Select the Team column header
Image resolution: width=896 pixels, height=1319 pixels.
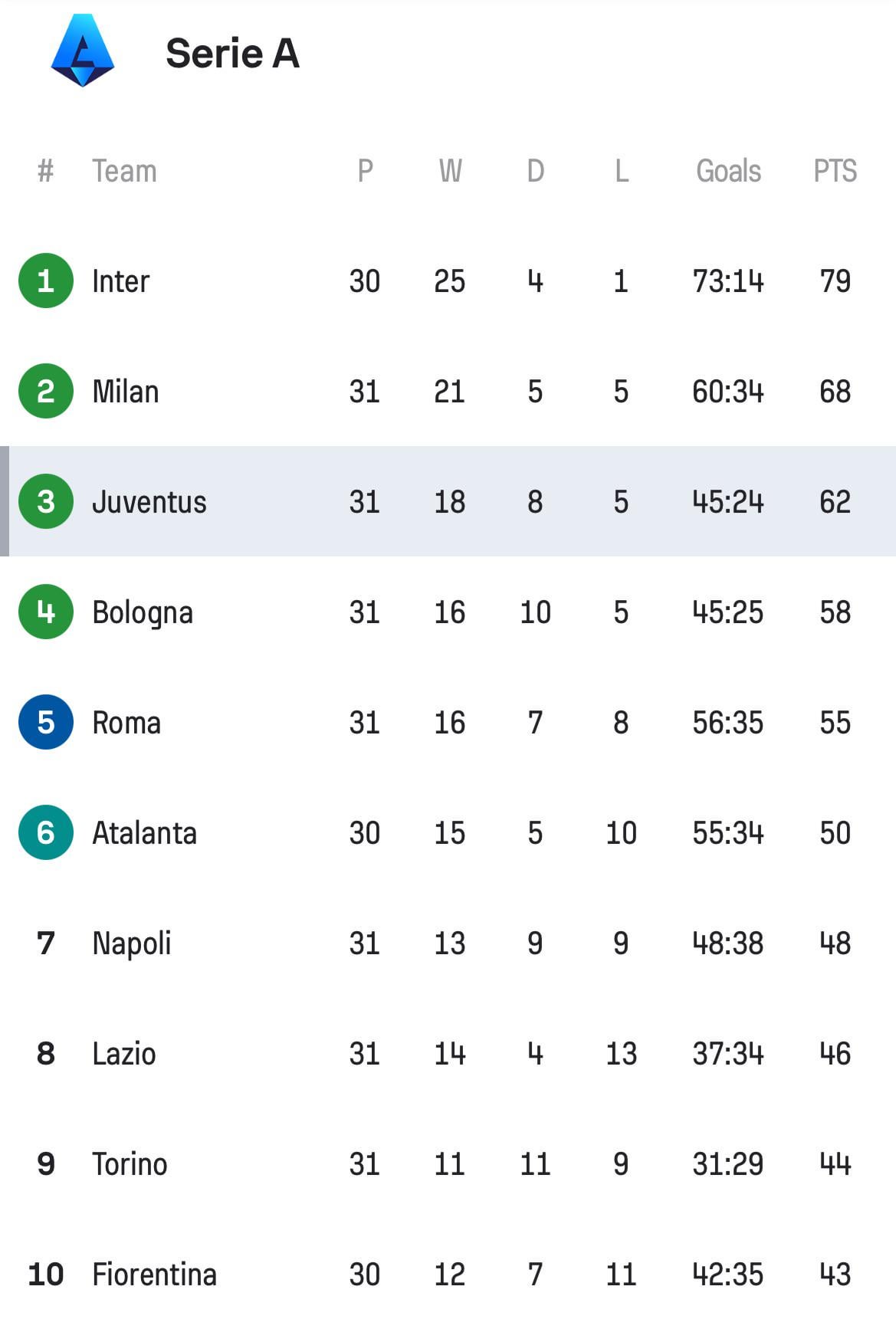124,171
